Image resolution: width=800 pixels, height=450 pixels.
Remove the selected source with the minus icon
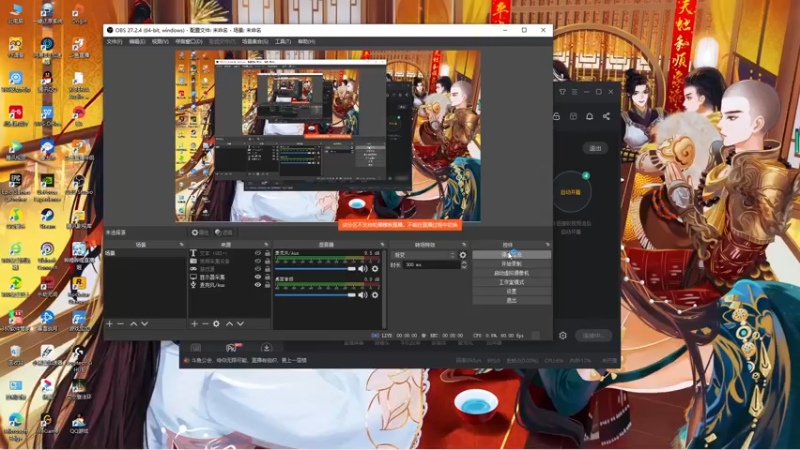(x=205, y=323)
